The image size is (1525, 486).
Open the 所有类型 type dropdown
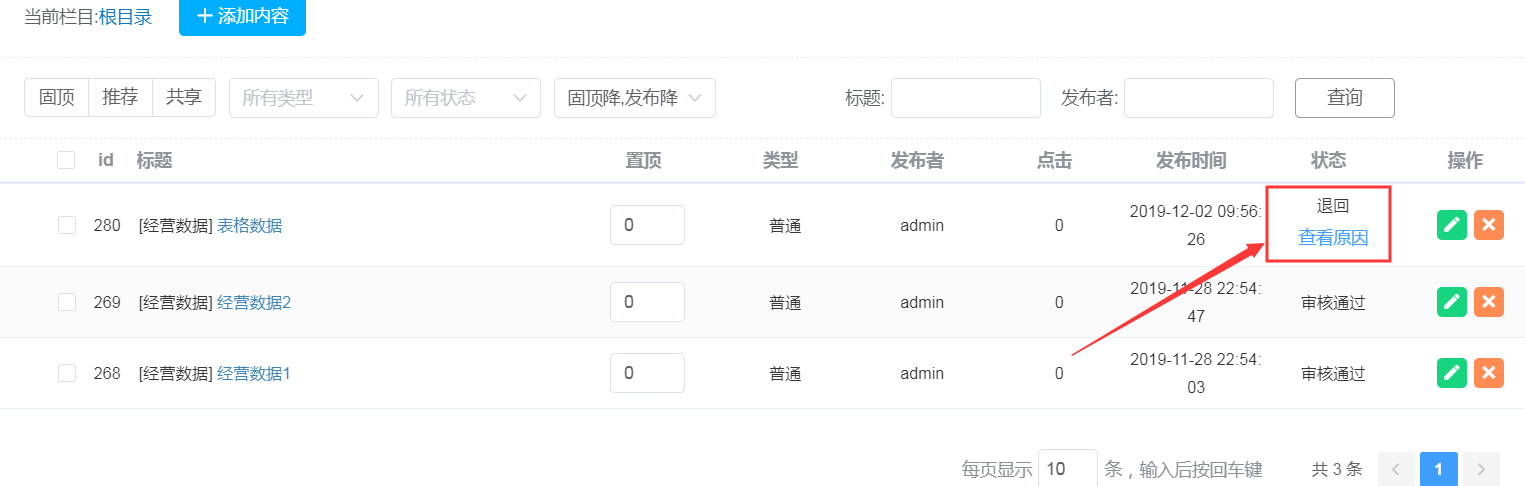(x=303, y=98)
